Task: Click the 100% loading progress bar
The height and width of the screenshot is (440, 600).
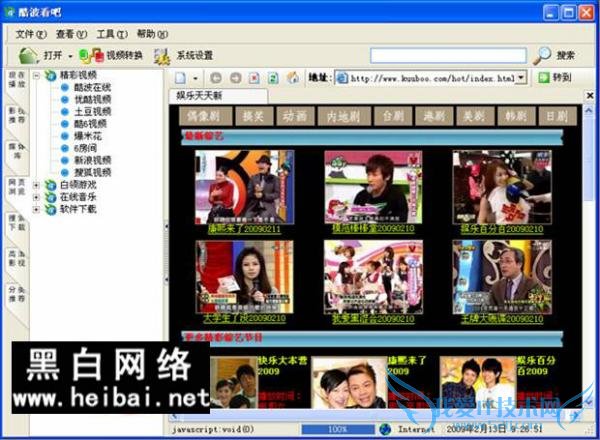Action: point(338,429)
